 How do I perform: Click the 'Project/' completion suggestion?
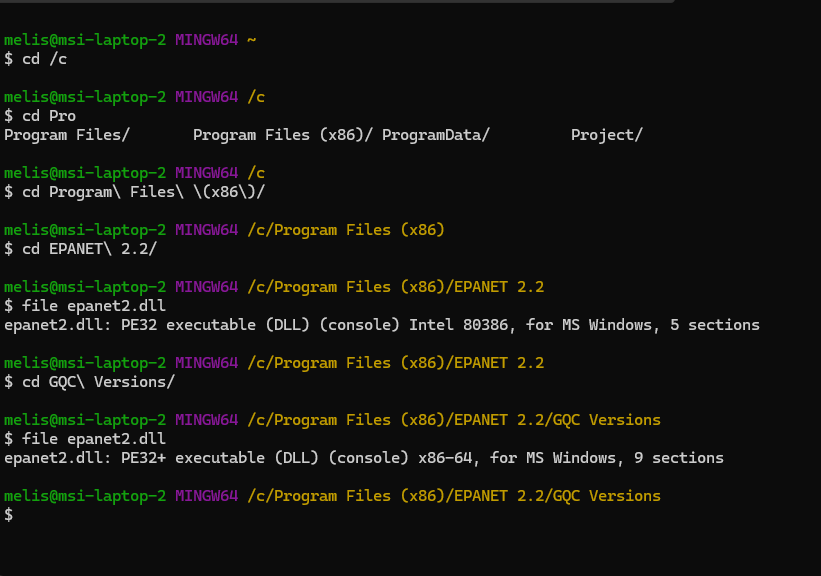[606, 135]
